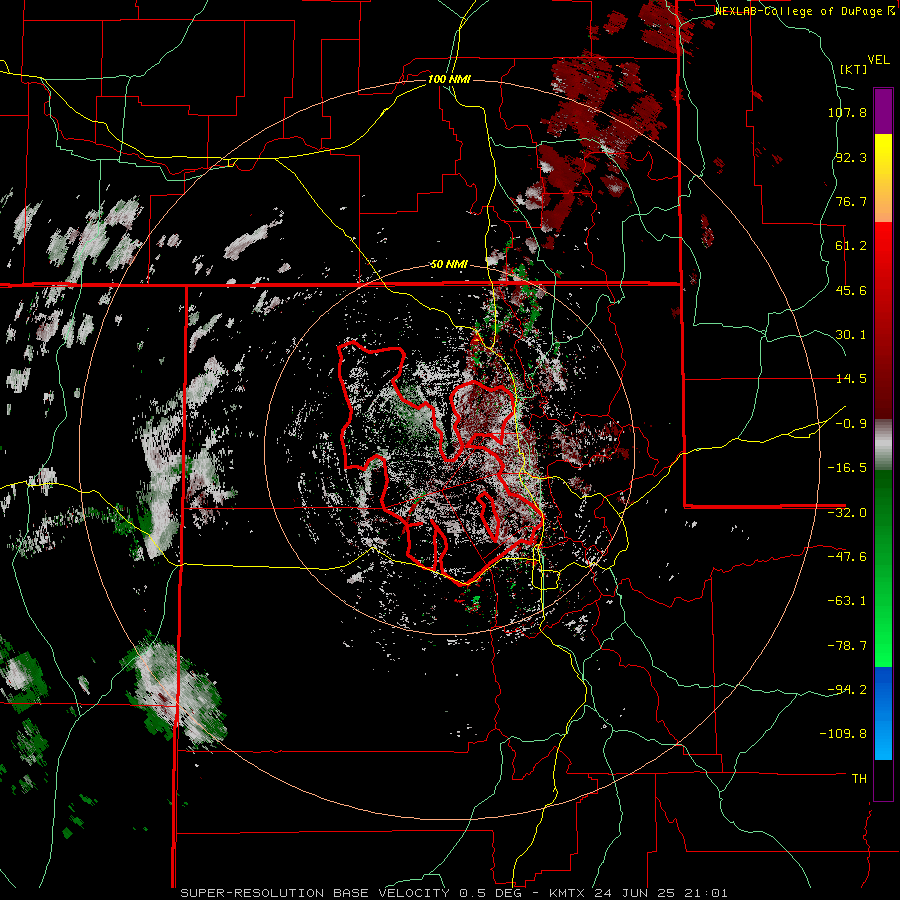
Task: Click the 14.5 scale value
Action: (x=851, y=379)
